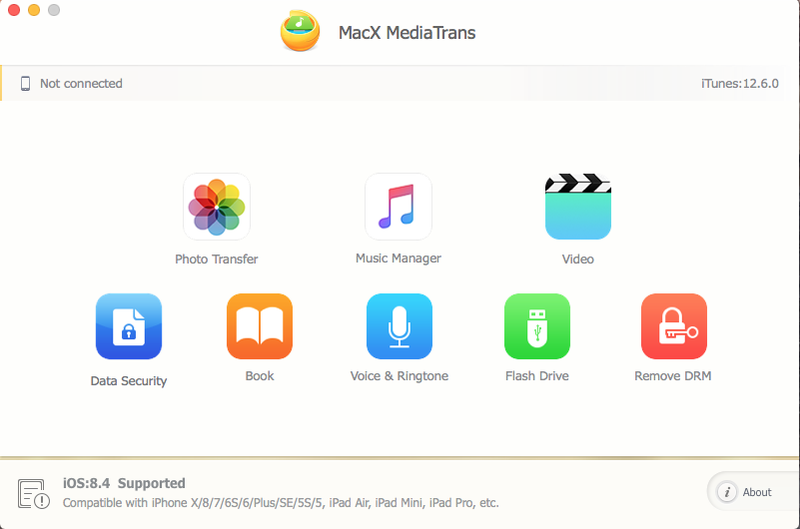Click the About button

point(753,492)
